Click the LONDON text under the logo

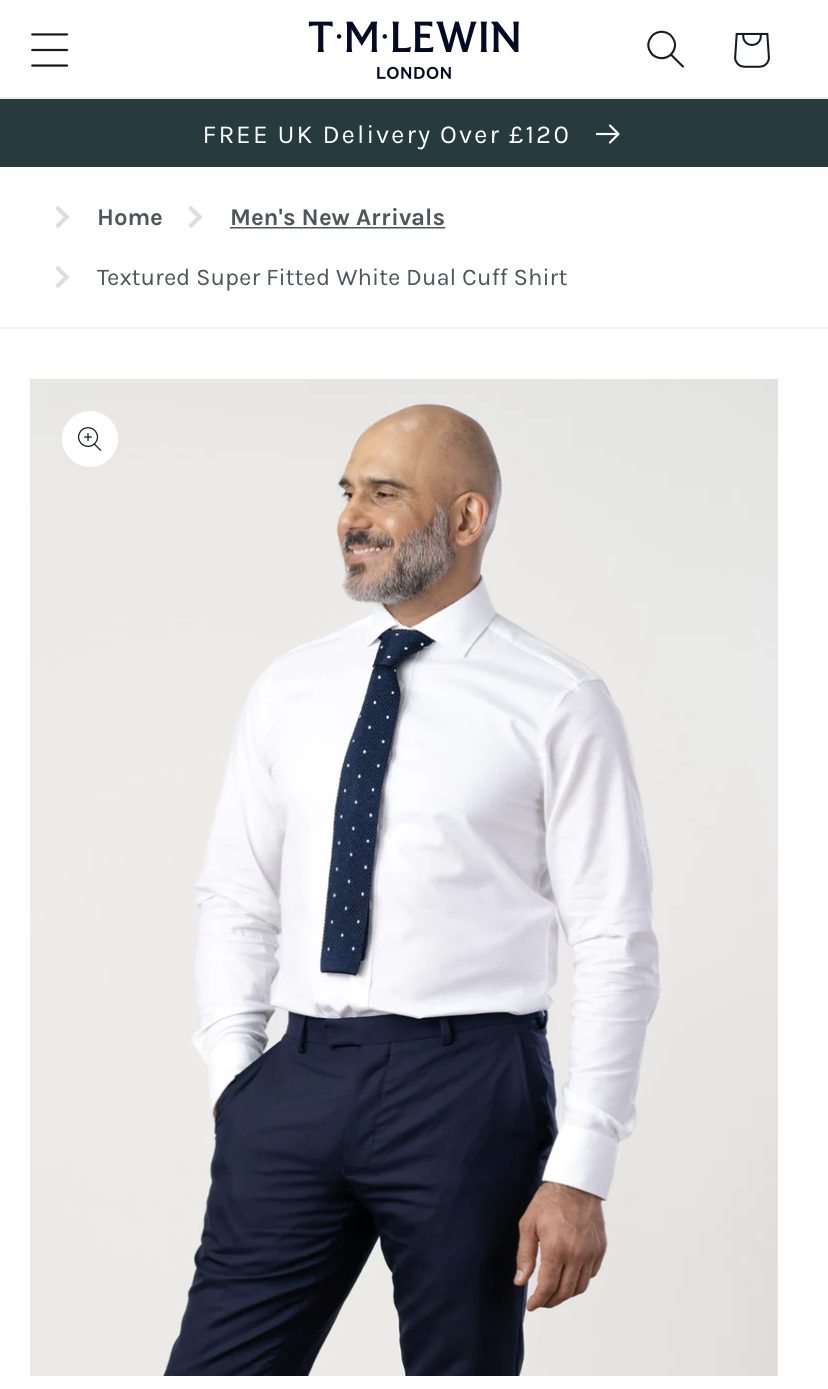[414, 73]
